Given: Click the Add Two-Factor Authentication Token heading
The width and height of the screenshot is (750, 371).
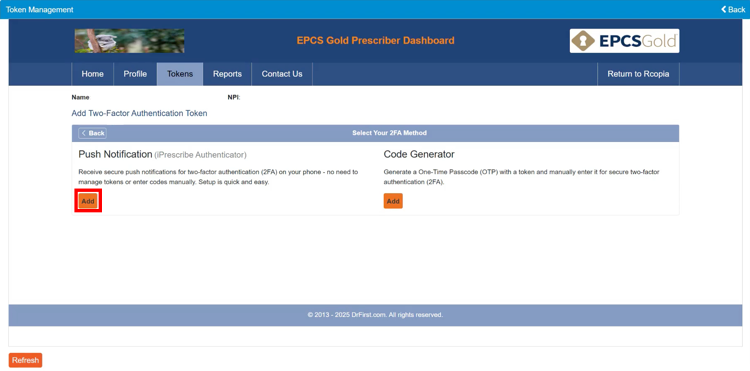Looking at the screenshot, I should tap(139, 113).
